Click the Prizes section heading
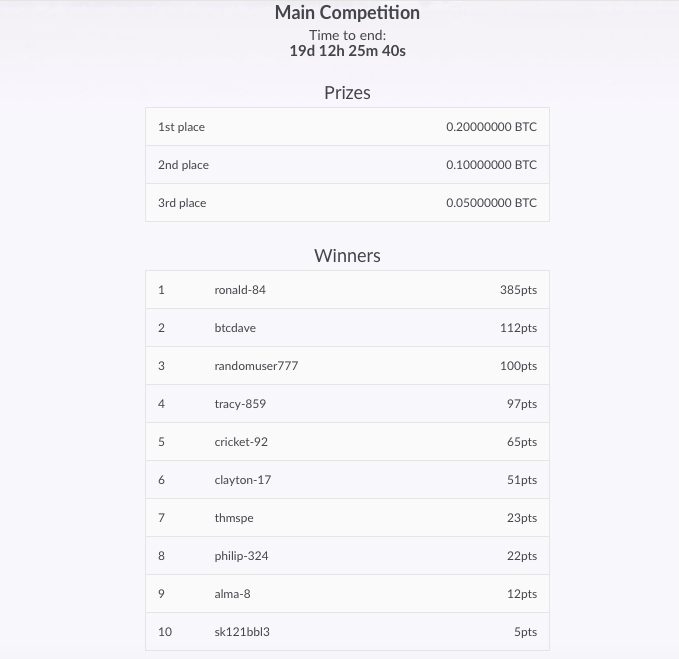Viewport: 679px width, 659px height. click(347, 93)
